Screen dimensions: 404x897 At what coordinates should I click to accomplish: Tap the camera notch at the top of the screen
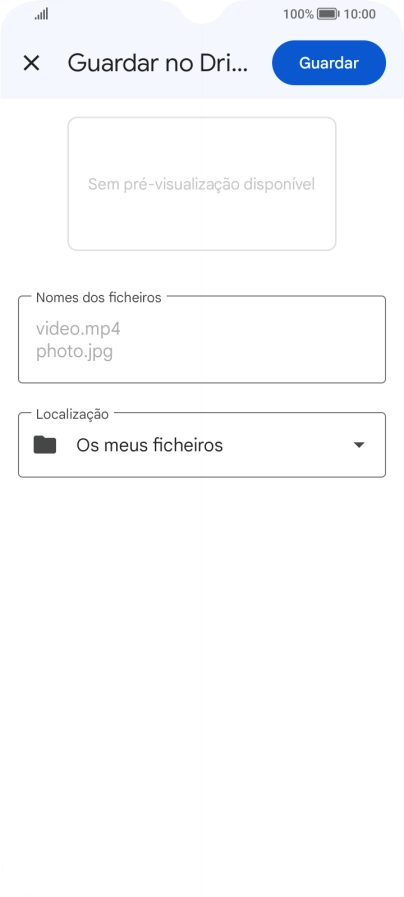(202, 10)
